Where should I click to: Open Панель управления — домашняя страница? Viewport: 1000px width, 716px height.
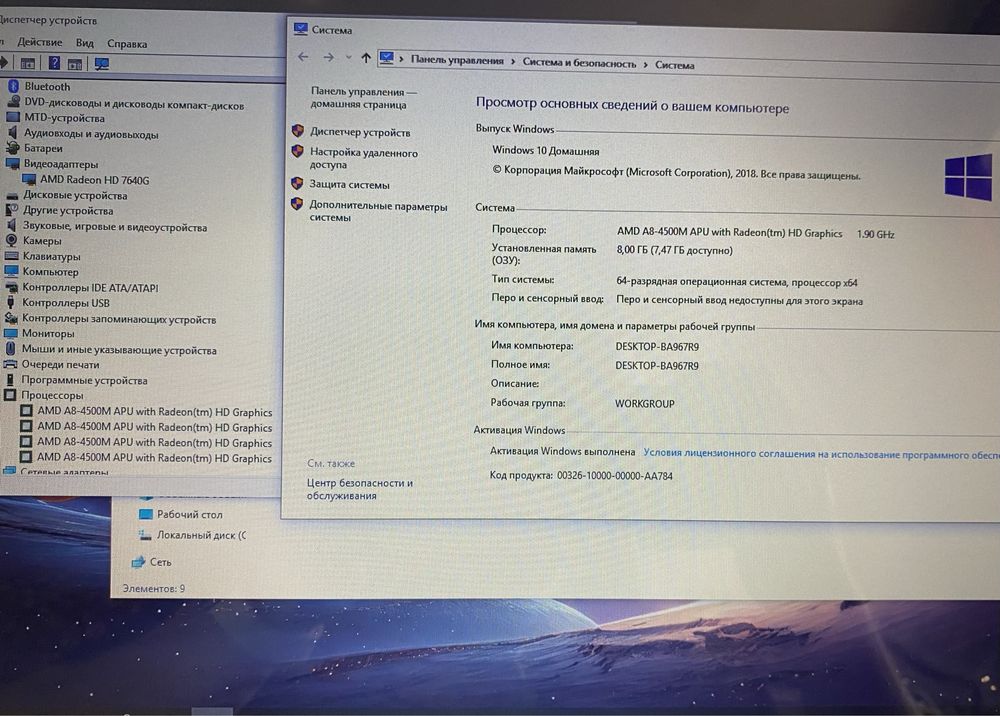tap(363, 98)
